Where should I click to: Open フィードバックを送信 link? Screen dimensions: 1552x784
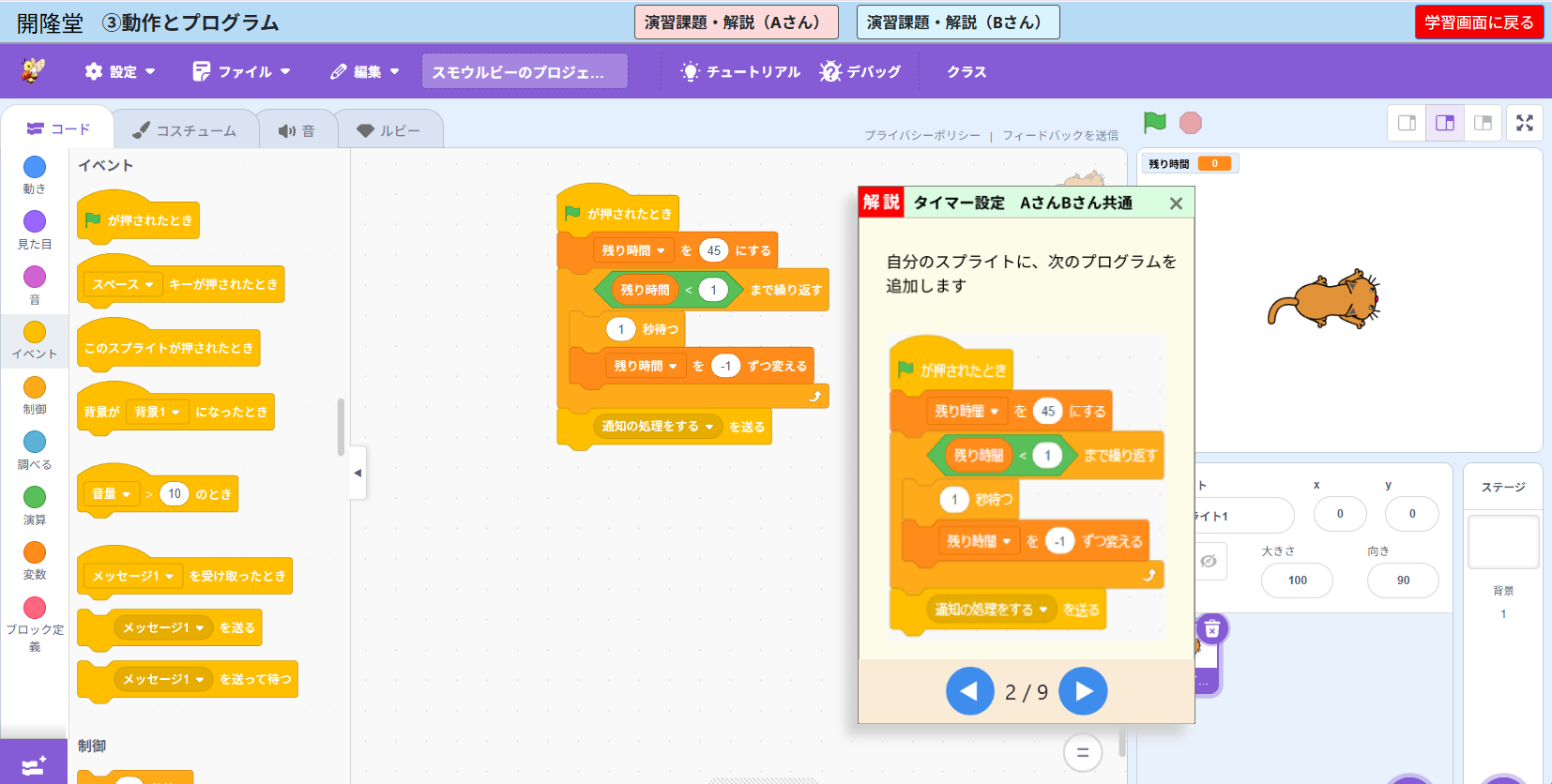pos(1060,135)
